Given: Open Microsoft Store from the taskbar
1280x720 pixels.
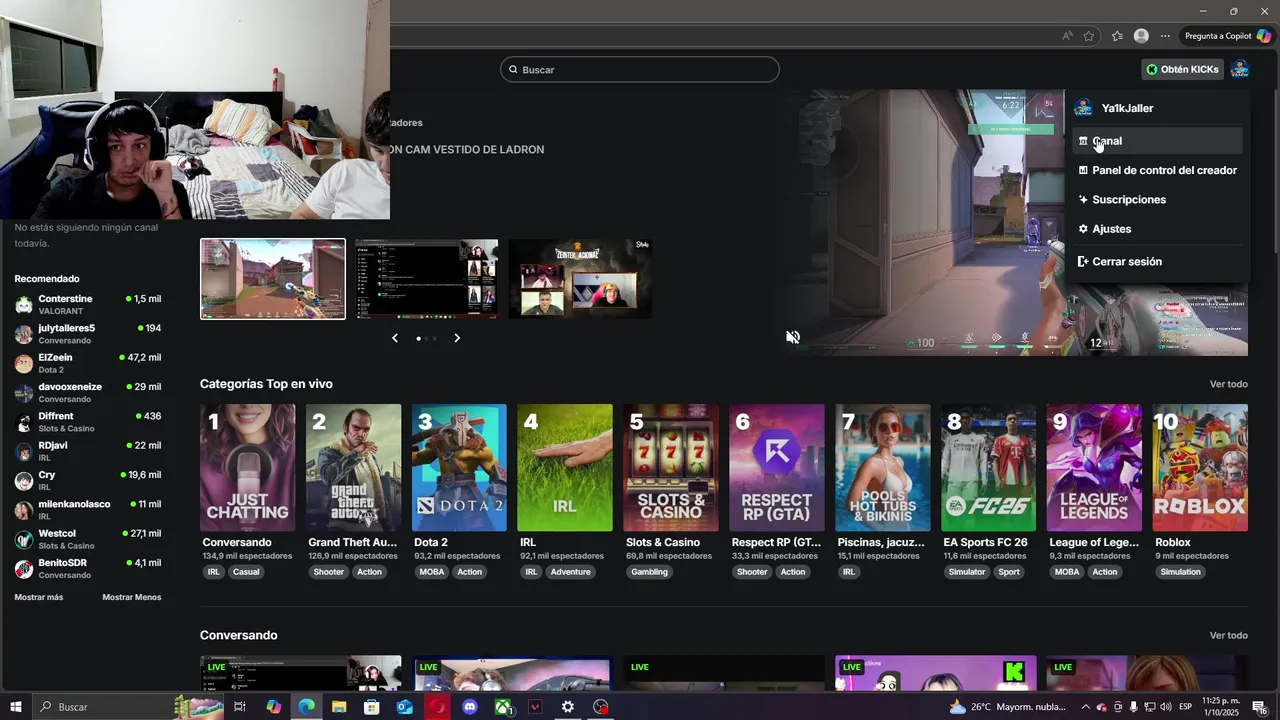Looking at the screenshot, I should (372, 707).
